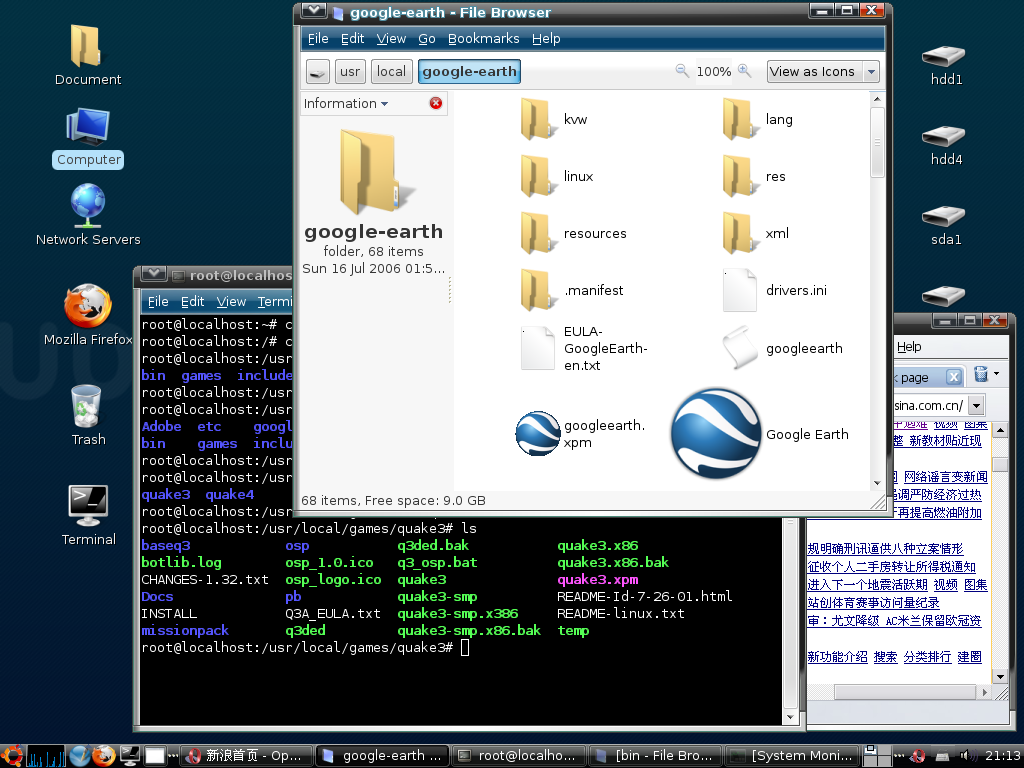Switch to the root@localhost terminal taskbar button
The height and width of the screenshot is (768, 1024).
point(519,756)
